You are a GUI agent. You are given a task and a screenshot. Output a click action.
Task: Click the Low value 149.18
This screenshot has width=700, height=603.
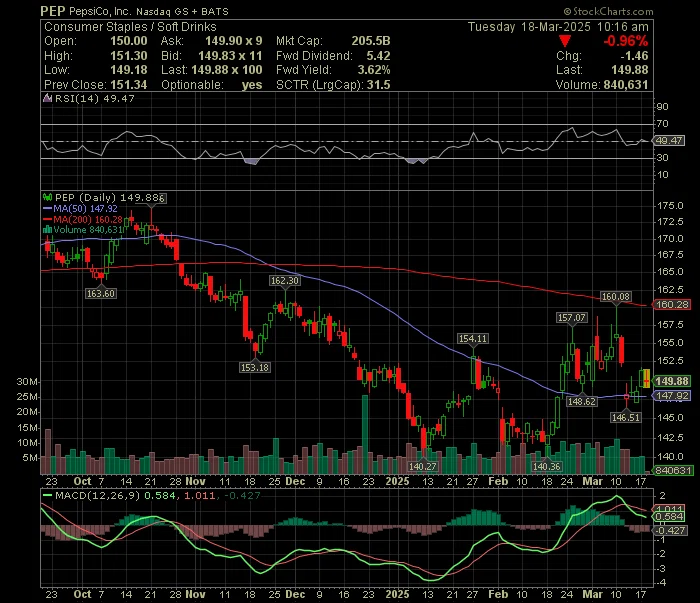pyautogui.click(x=129, y=70)
